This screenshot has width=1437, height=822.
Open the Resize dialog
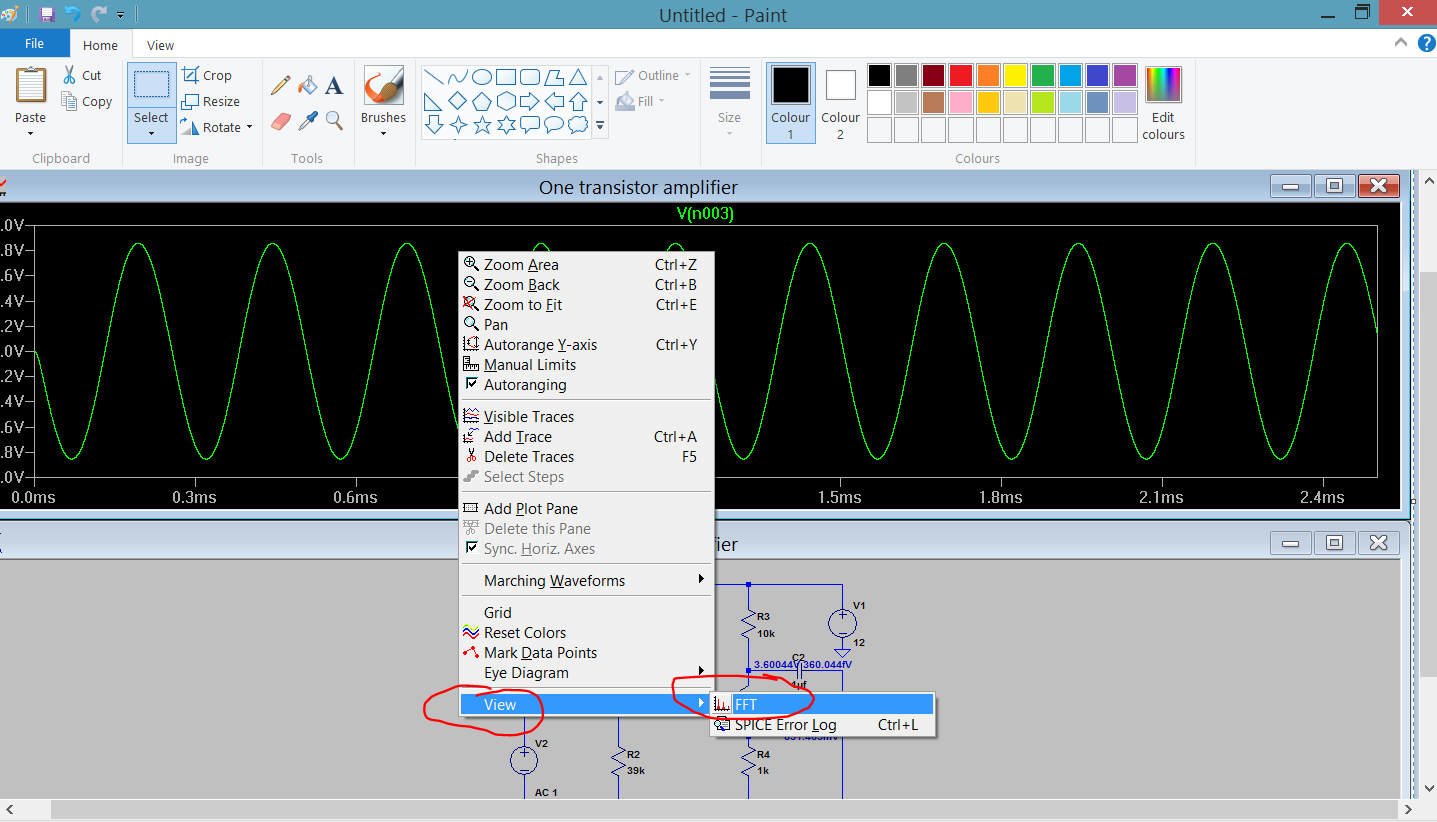click(x=211, y=101)
